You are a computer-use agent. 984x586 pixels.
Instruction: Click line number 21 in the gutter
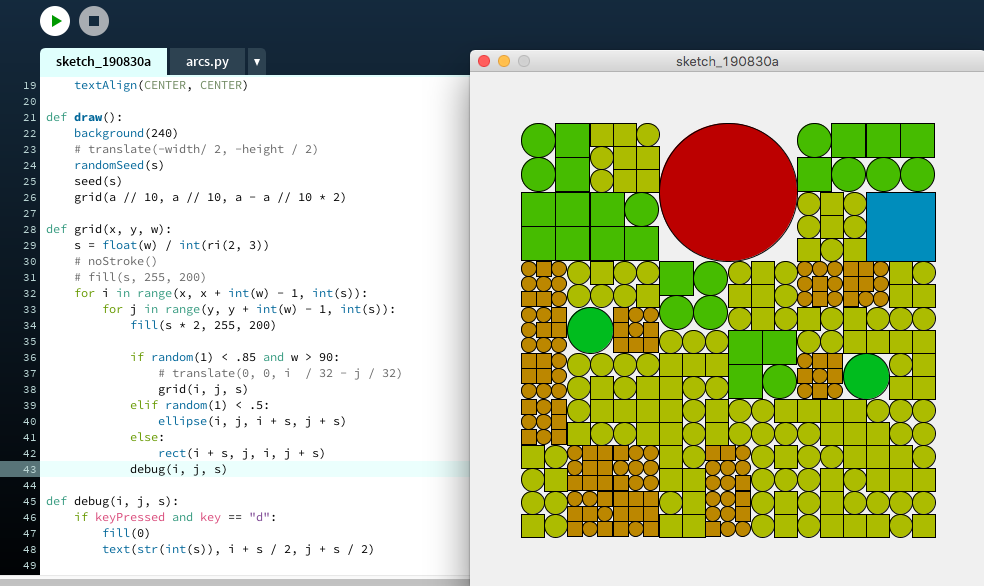[x=28, y=117]
